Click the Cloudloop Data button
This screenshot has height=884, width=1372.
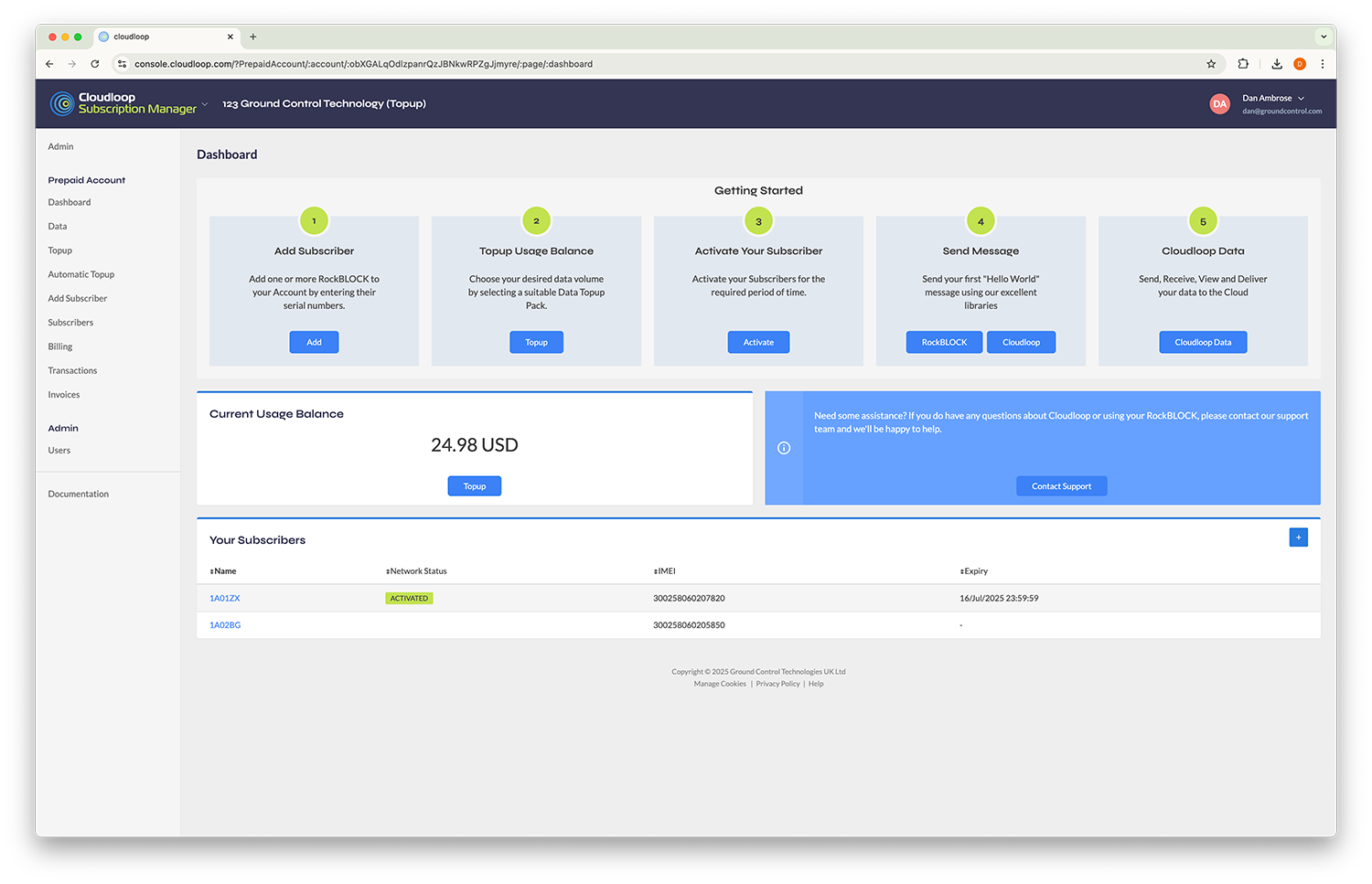coord(1203,342)
